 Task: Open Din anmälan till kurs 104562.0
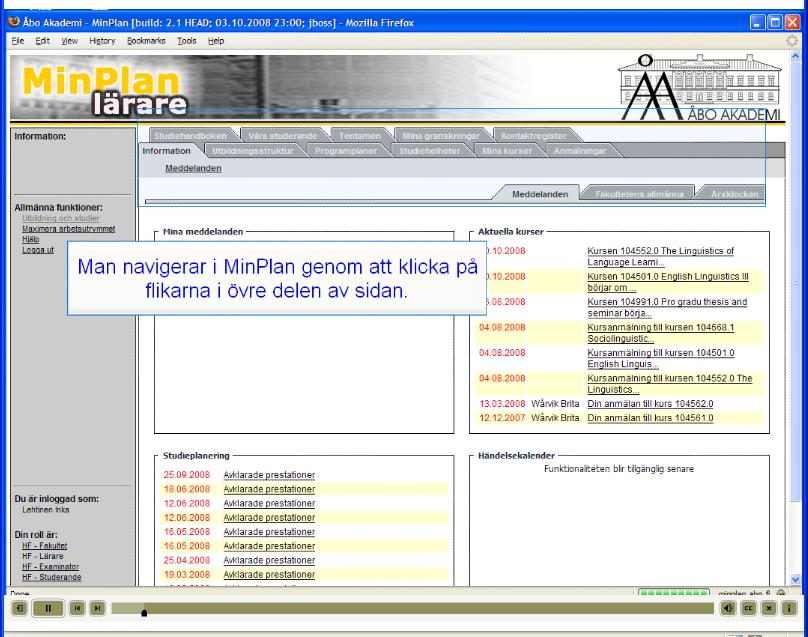650,404
